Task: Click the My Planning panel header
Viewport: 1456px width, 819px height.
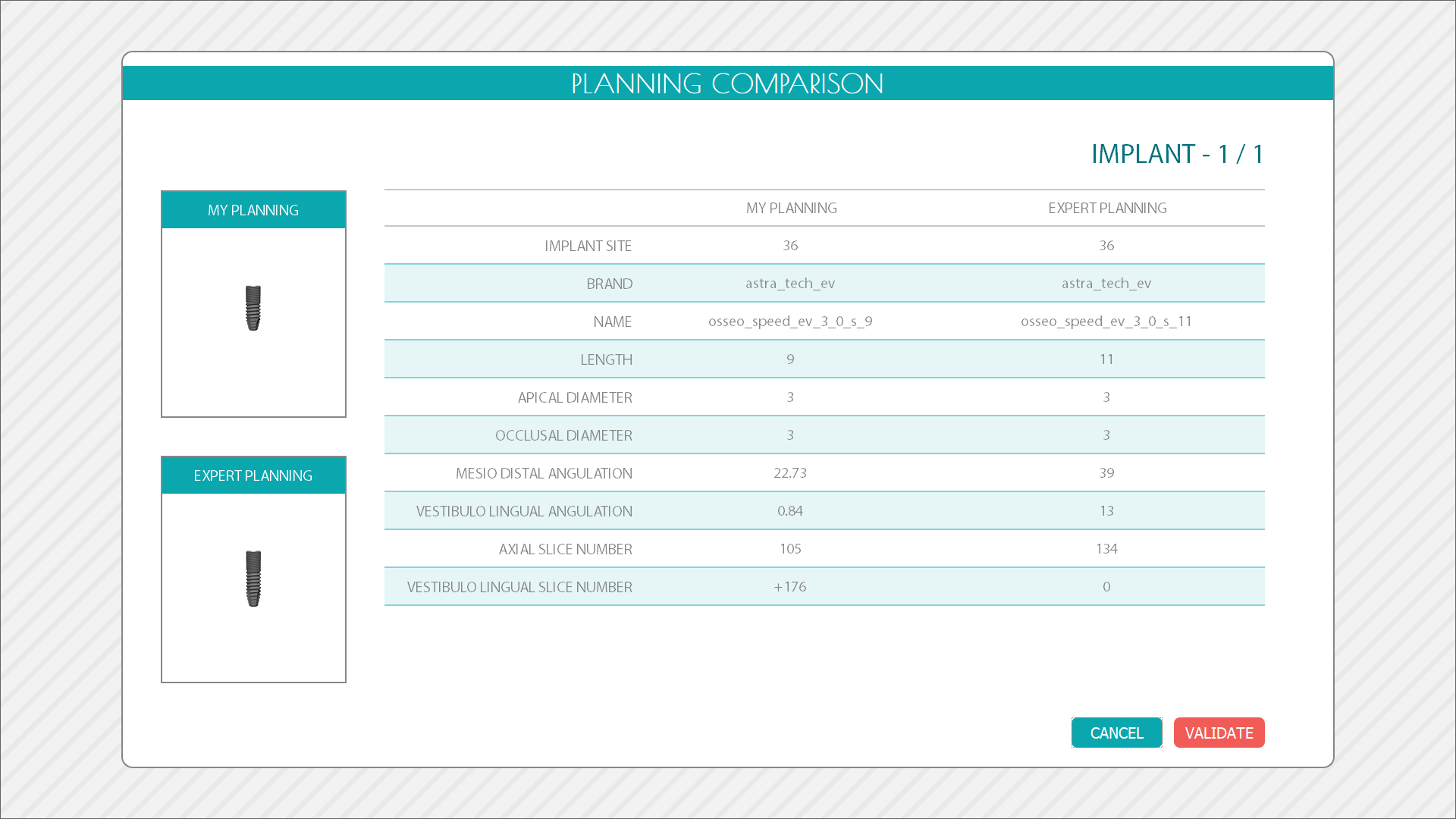Action: click(x=253, y=210)
